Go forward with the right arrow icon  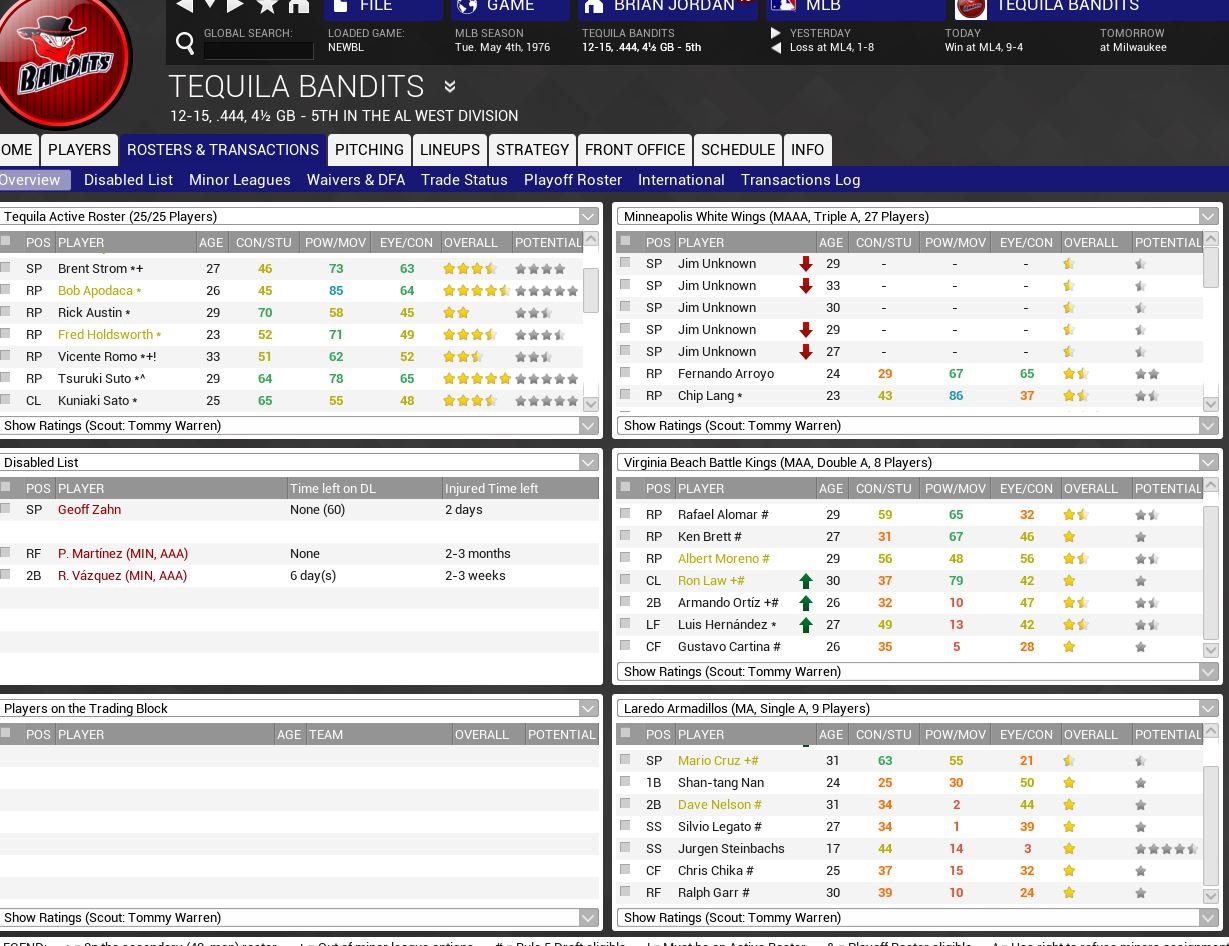coord(236,5)
